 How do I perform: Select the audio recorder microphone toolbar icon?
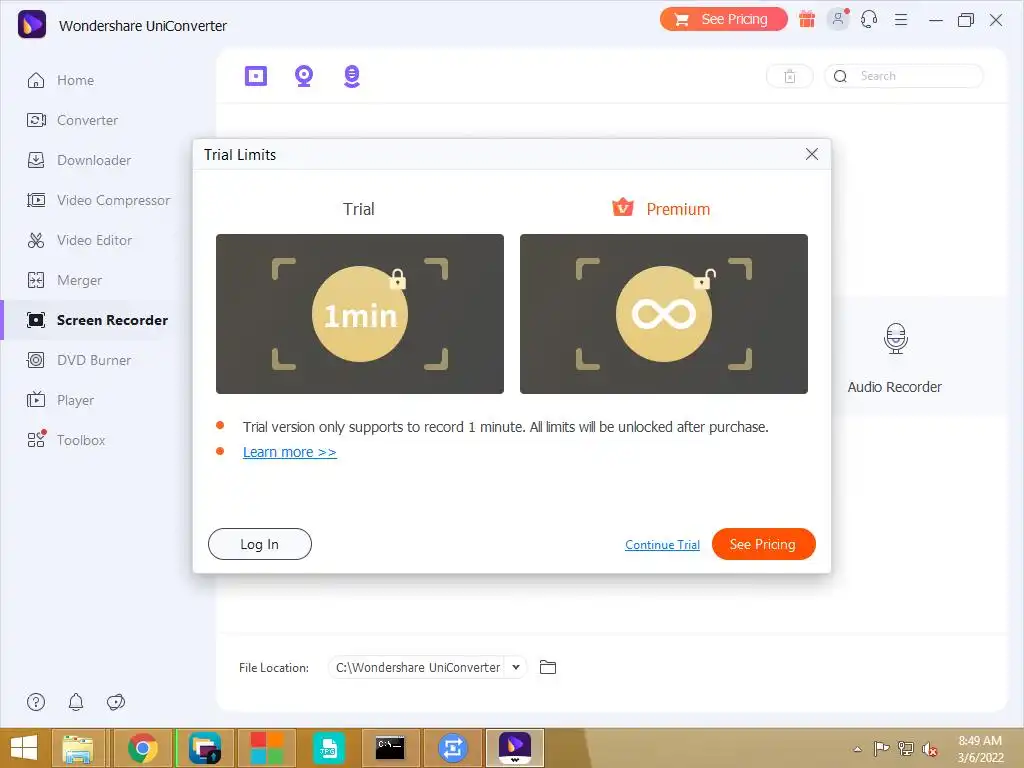[352, 76]
